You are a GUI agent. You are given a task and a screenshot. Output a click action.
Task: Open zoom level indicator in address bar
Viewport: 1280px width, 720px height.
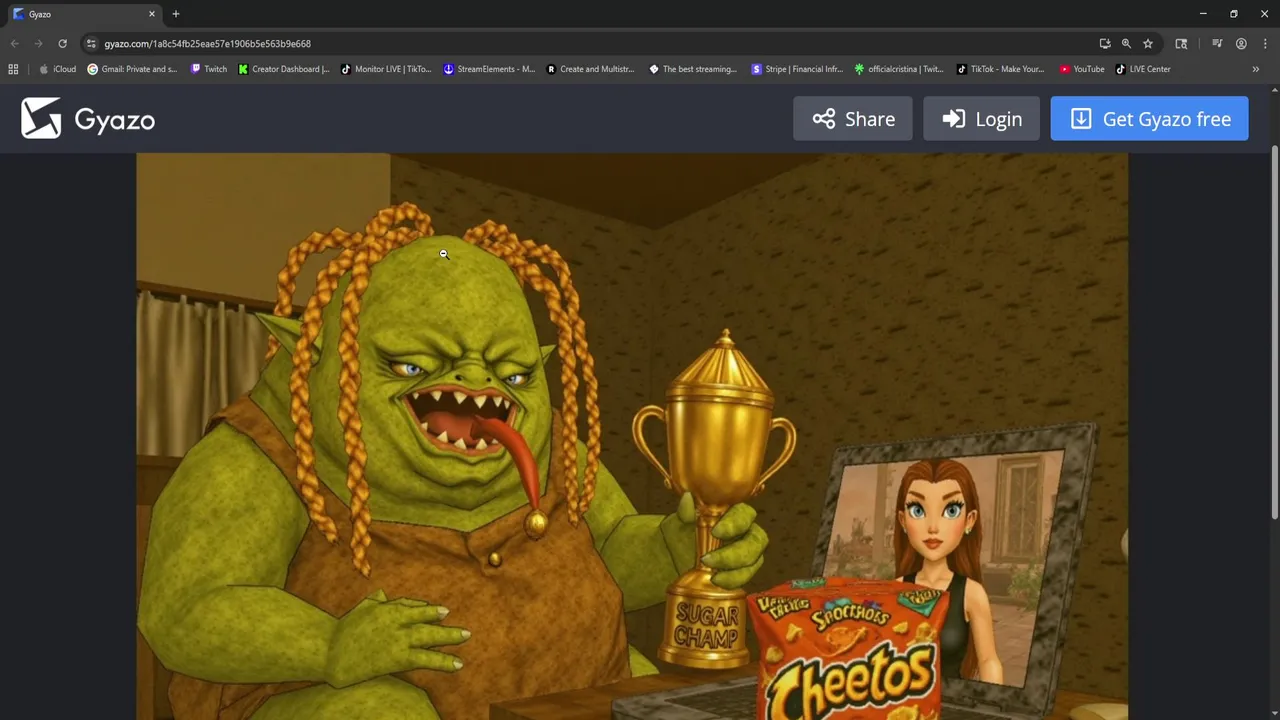click(1126, 44)
